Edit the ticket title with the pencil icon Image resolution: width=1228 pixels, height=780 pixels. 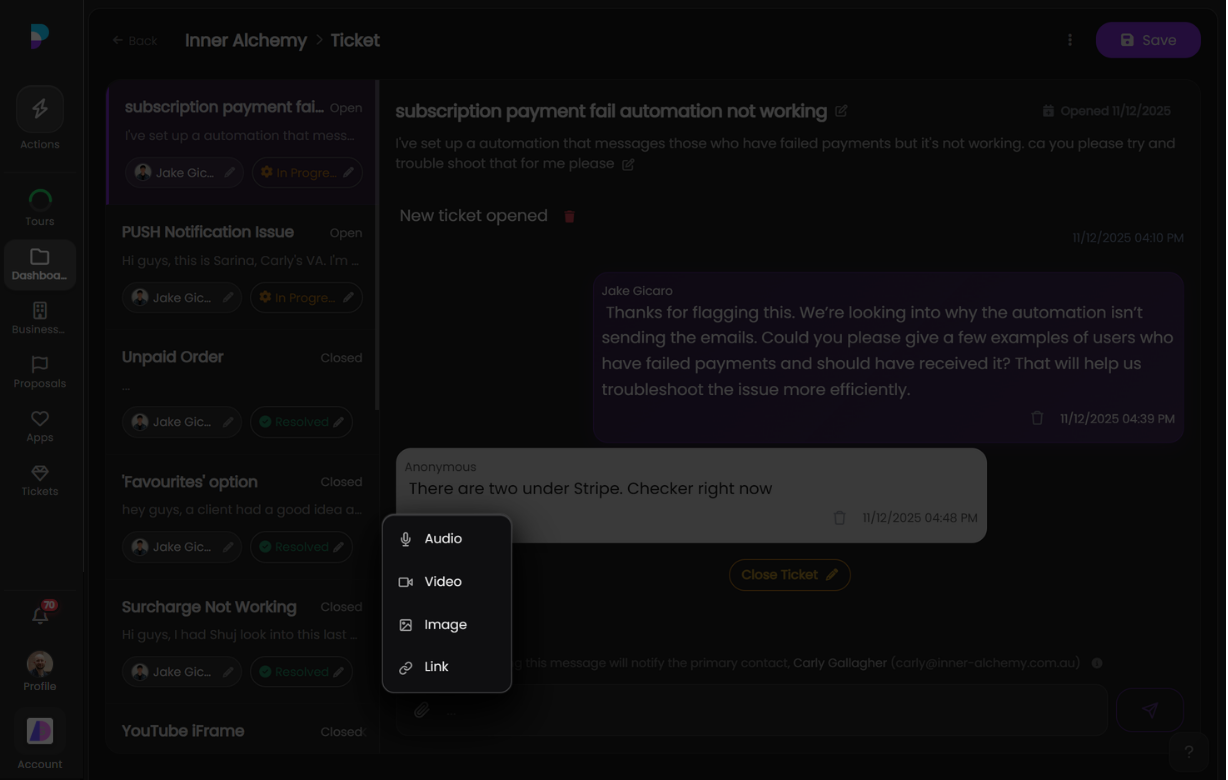[839, 111]
